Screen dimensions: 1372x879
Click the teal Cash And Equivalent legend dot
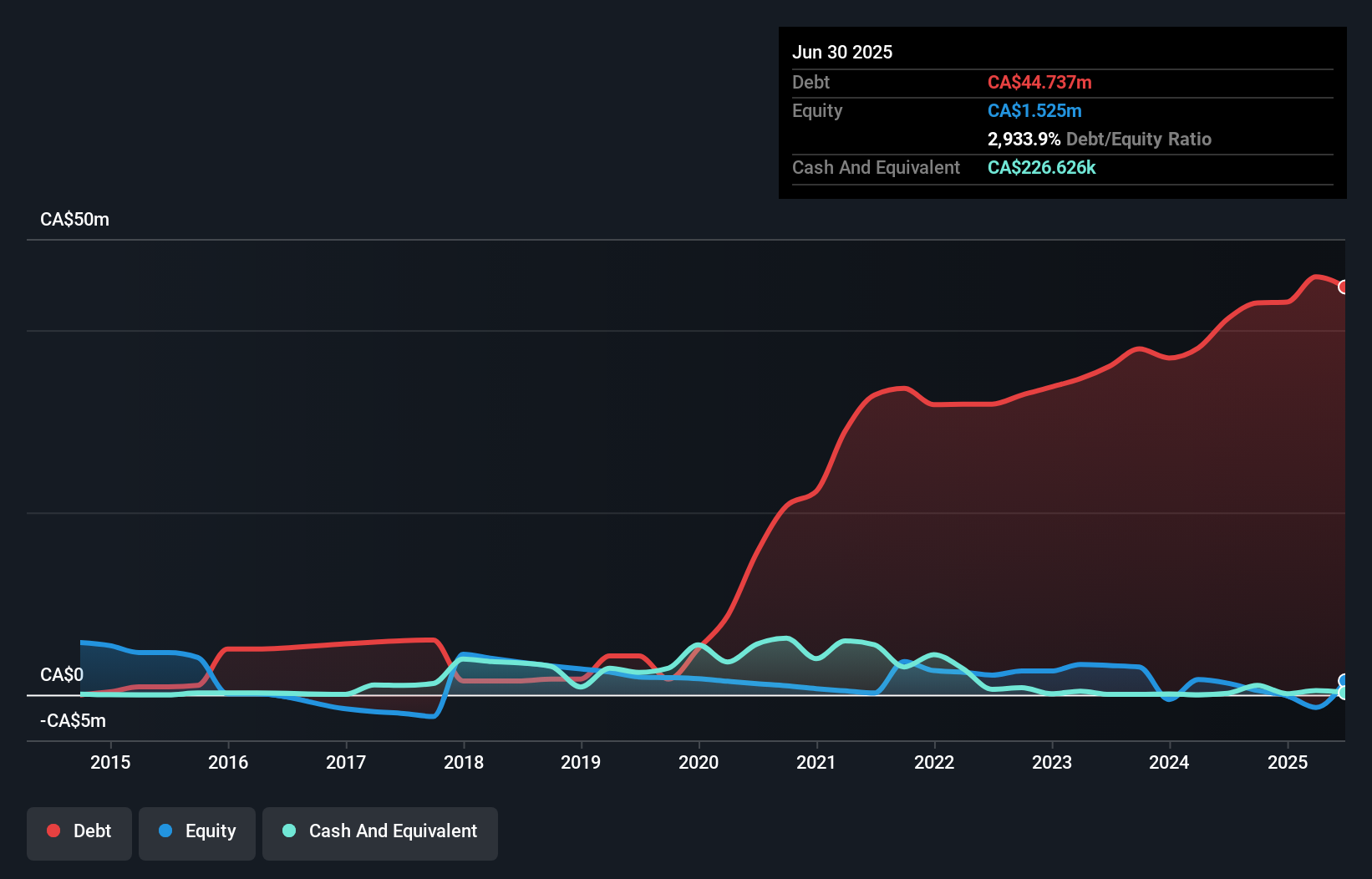coord(289,831)
